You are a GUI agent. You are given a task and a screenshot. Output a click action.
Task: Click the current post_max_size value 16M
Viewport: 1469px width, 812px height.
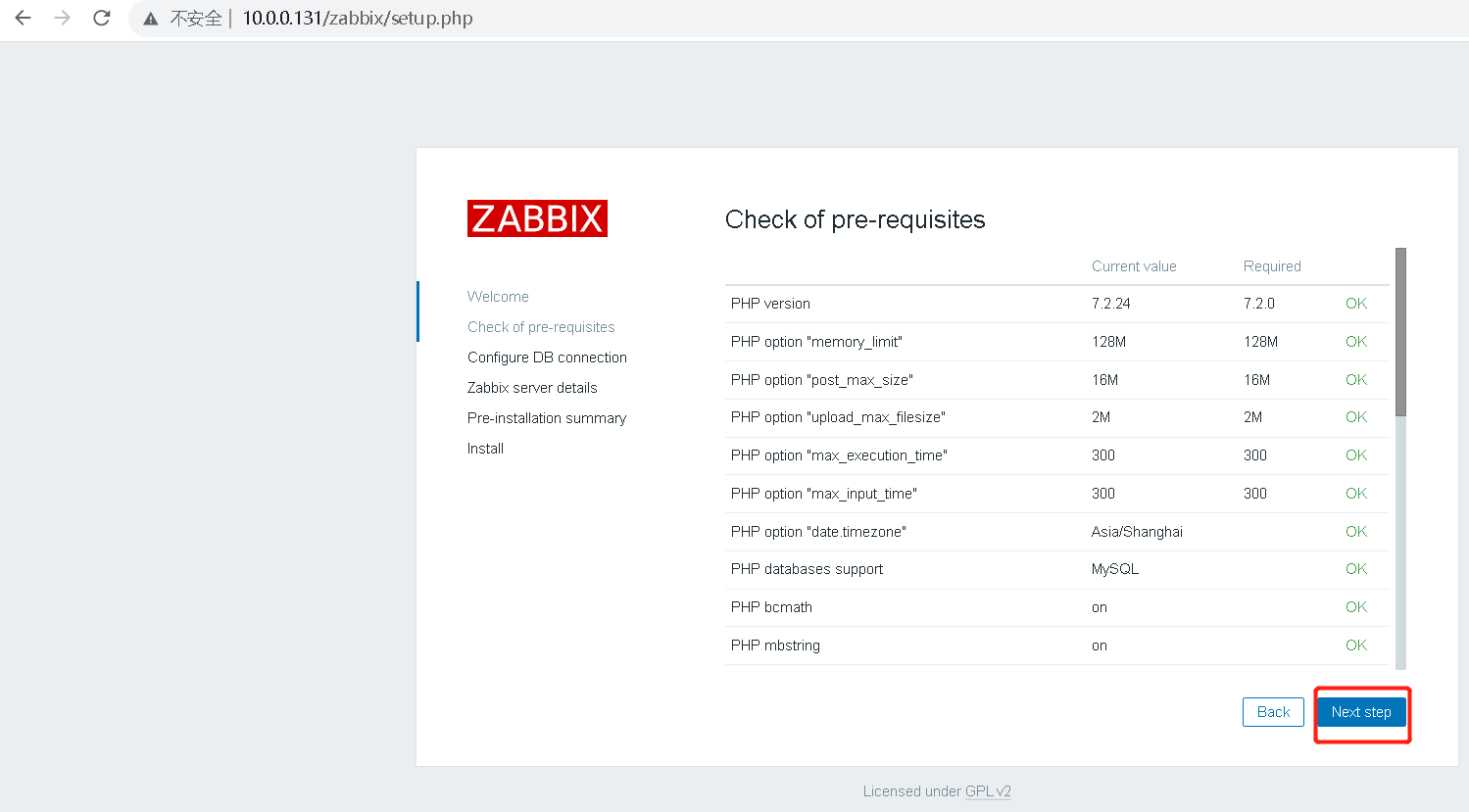click(1105, 380)
